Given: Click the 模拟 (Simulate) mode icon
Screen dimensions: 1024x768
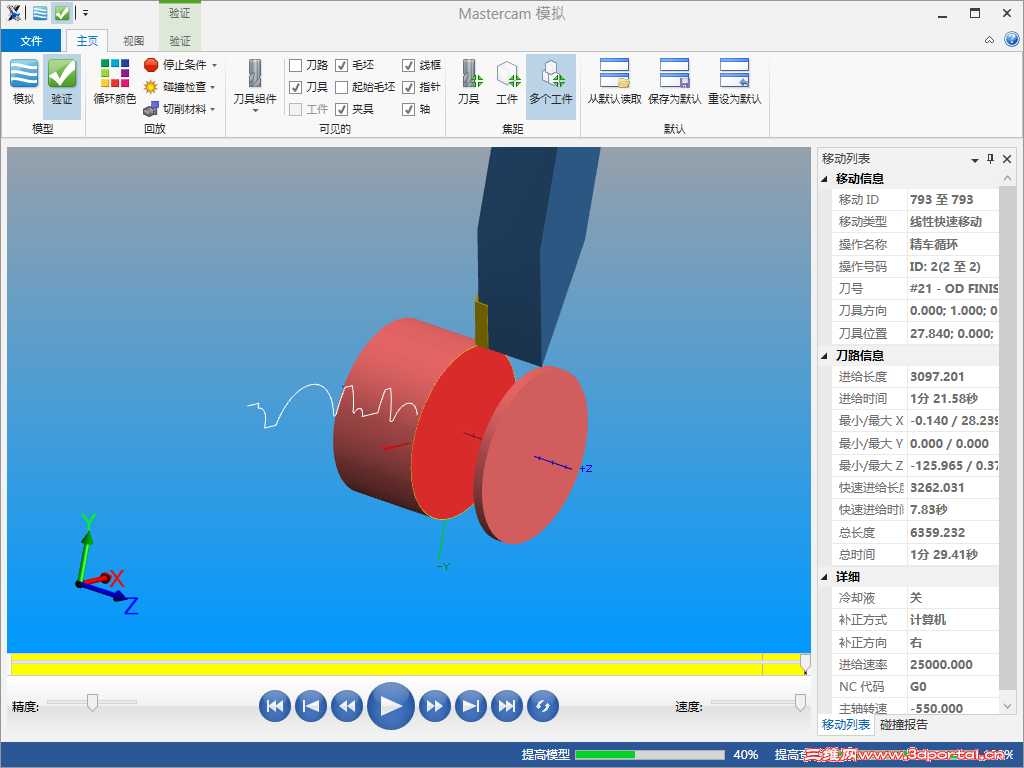Looking at the screenshot, I should pyautogui.click(x=24, y=73).
